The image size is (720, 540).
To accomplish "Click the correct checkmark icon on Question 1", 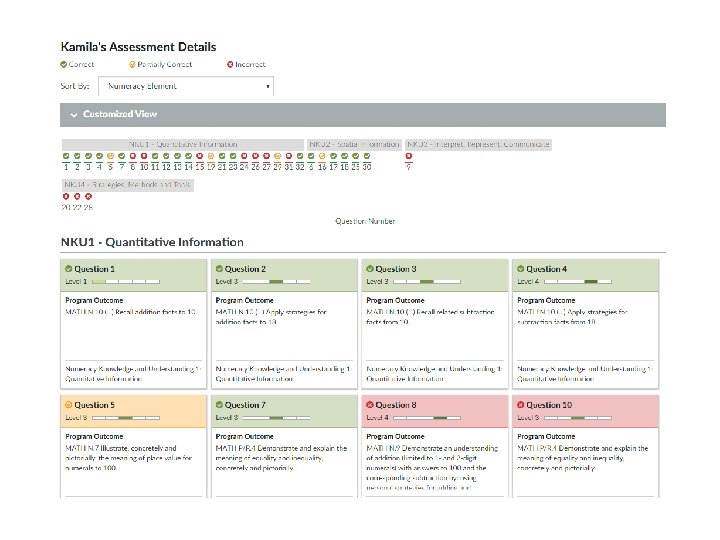I will 68,269.
